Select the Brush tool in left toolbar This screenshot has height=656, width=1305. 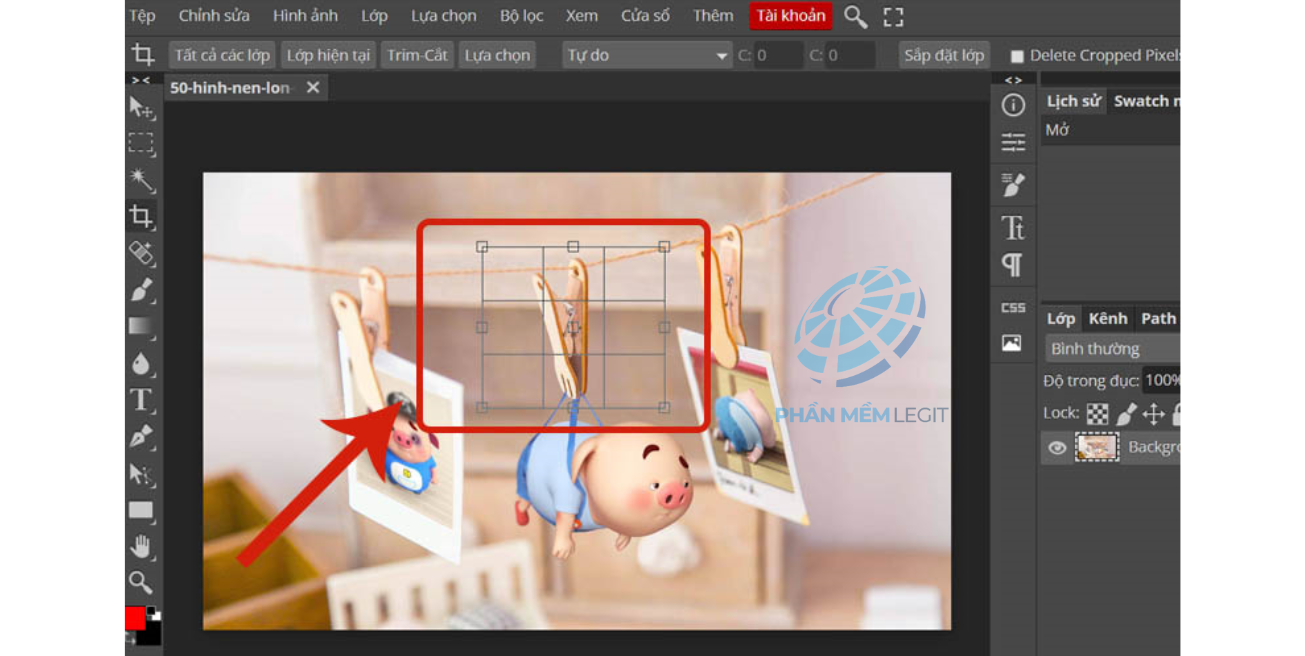click(x=141, y=290)
